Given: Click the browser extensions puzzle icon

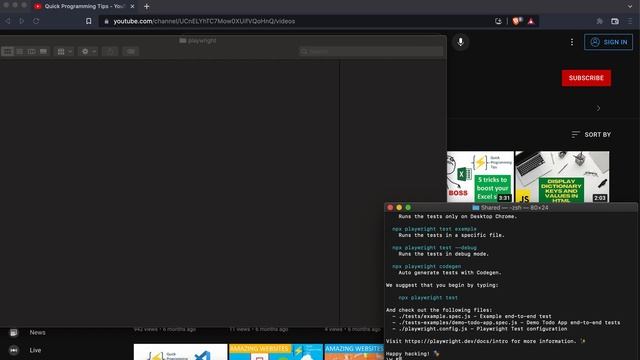Looking at the screenshot, I should pyautogui.click(x=600, y=21).
